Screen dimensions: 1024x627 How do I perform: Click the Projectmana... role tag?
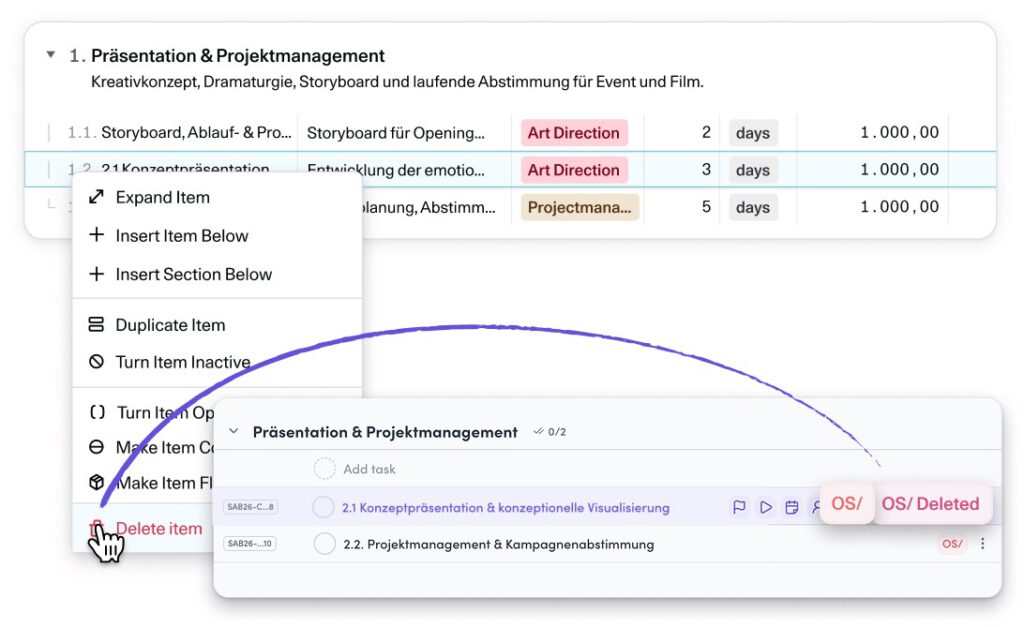click(x=579, y=207)
